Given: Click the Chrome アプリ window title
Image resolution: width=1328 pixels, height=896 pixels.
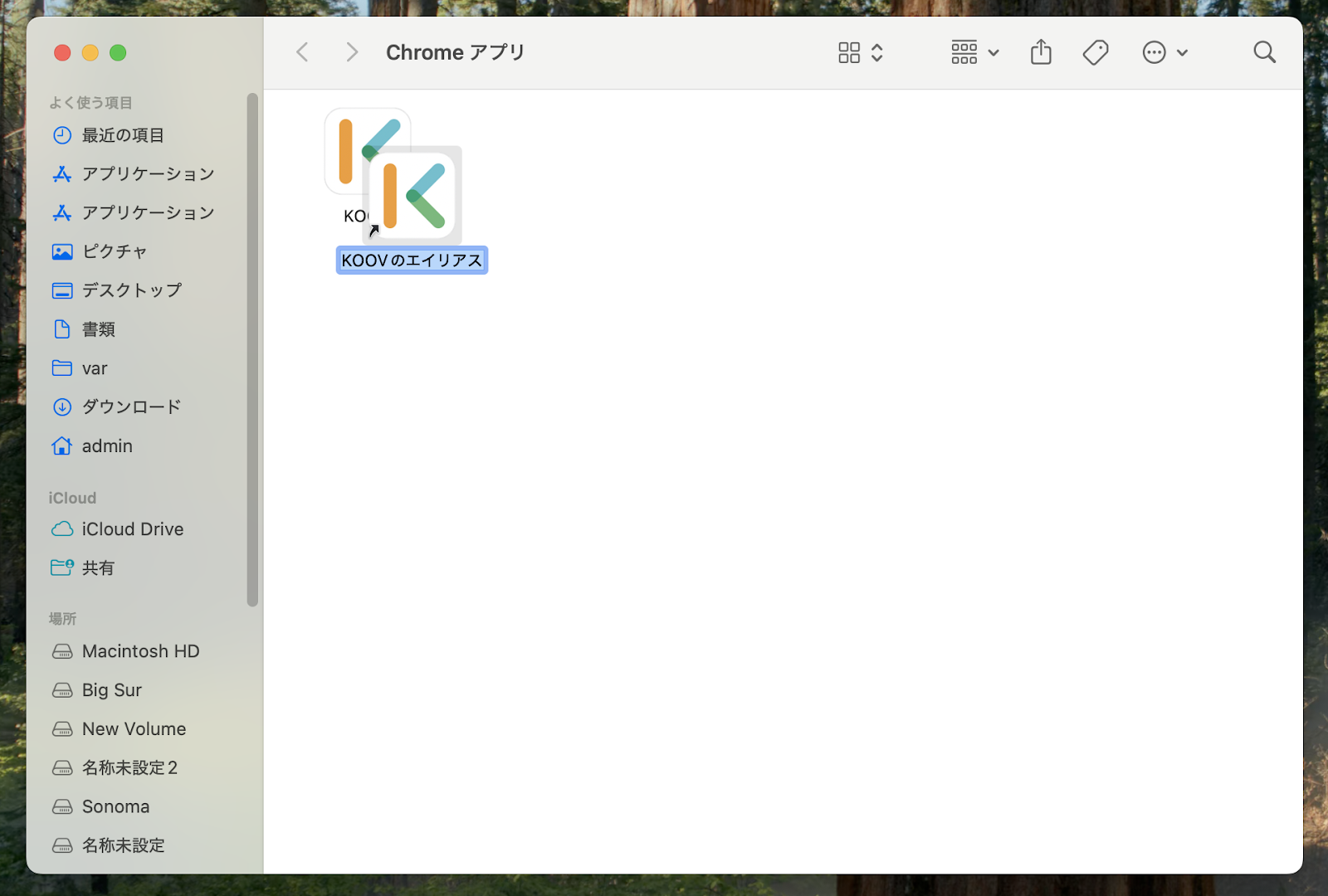Looking at the screenshot, I should [x=456, y=52].
